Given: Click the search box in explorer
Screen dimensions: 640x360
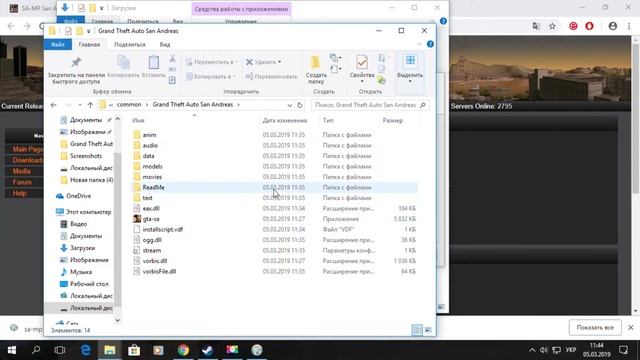Looking at the screenshot, I should (x=370, y=105).
